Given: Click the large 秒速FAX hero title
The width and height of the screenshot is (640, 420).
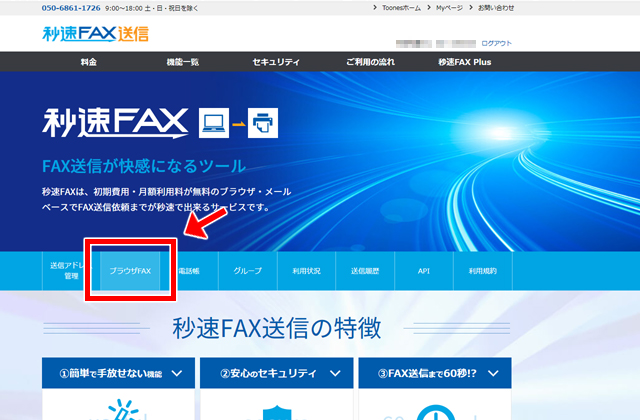Looking at the screenshot, I should pyautogui.click(x=115, y=123).
